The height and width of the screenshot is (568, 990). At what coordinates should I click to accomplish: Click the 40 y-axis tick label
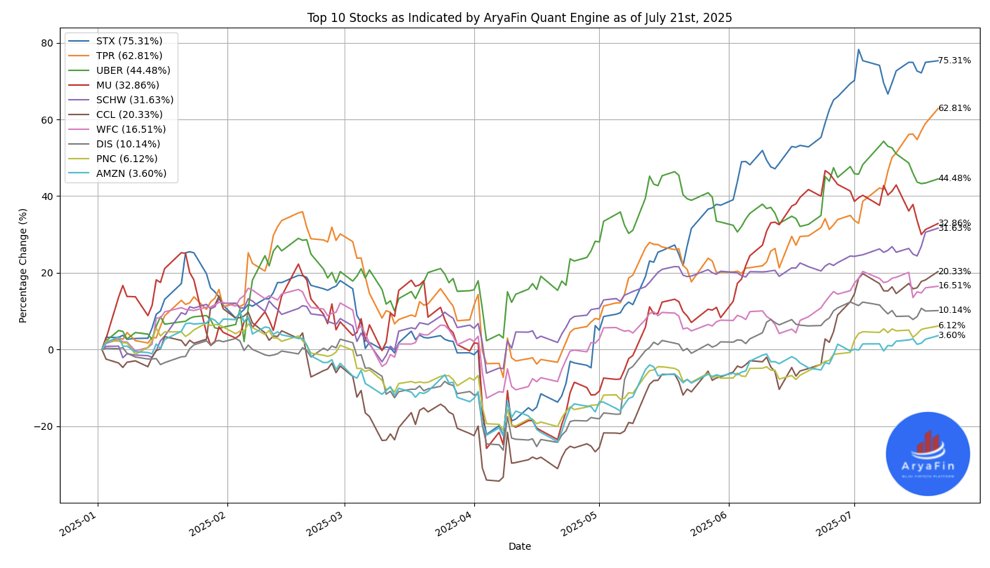click(x=49, y=196)
